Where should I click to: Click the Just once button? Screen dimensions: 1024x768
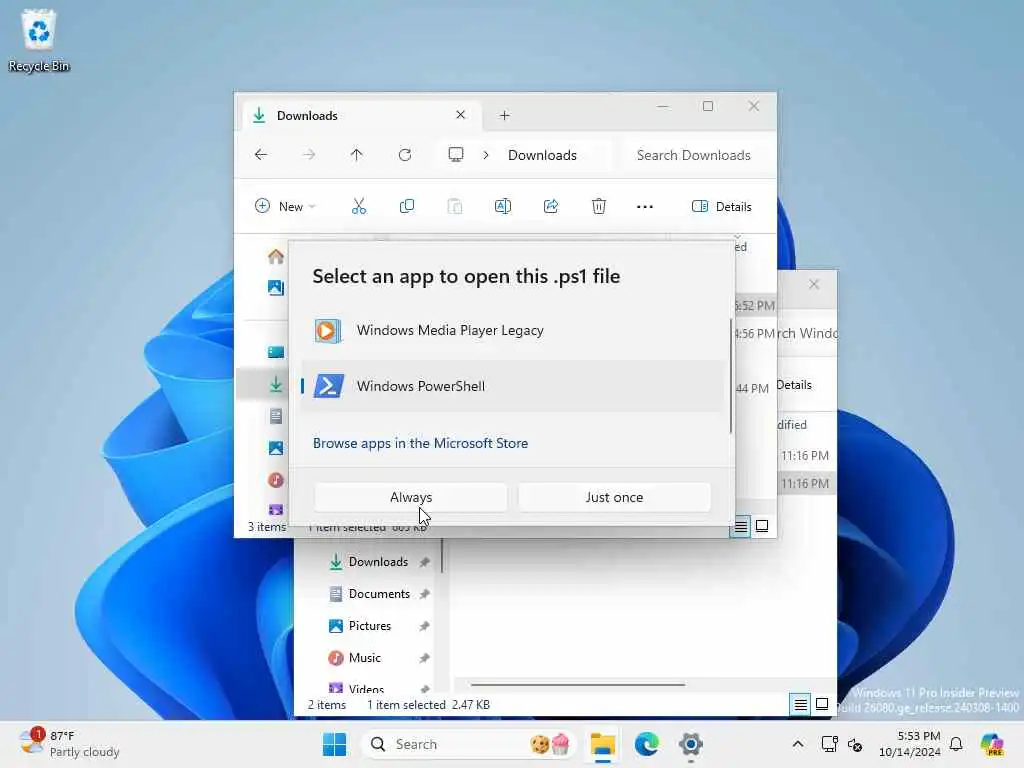614,498
